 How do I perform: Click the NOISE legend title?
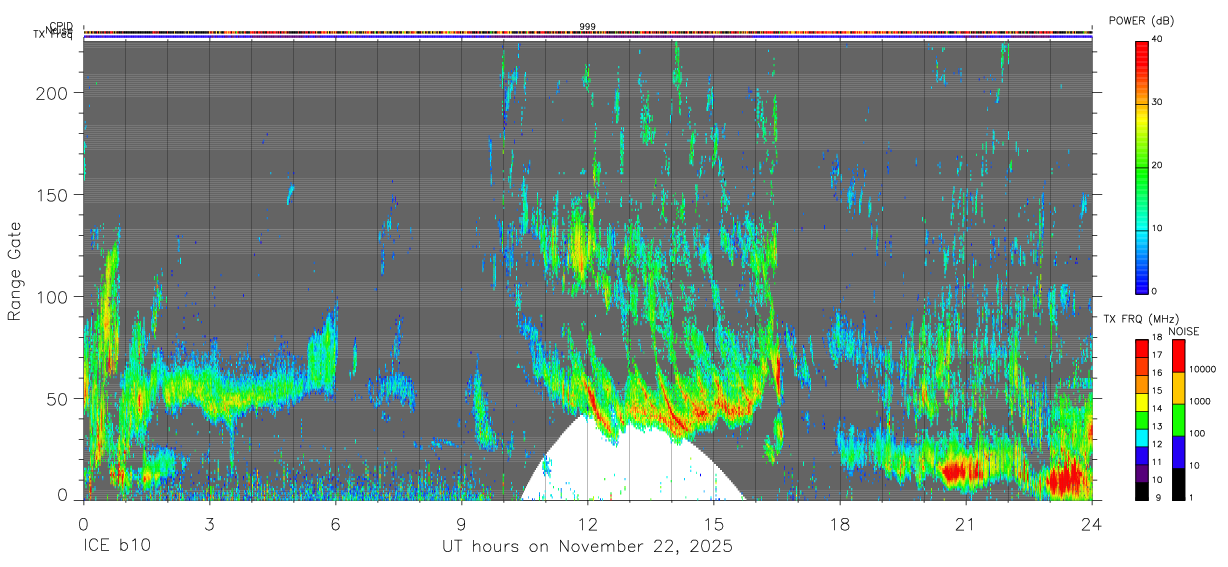[1184, 331]
